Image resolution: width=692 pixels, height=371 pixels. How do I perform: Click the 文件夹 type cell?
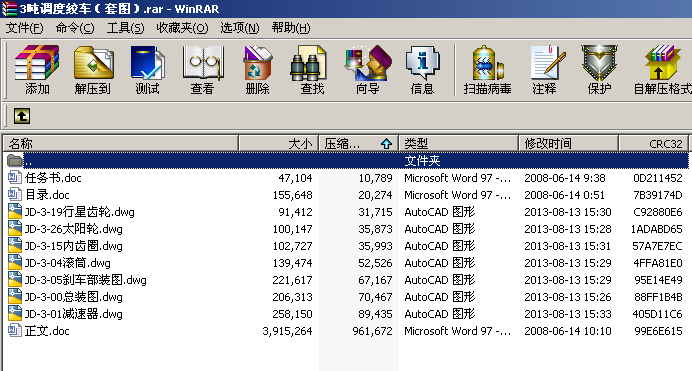(x=422, y=161)
